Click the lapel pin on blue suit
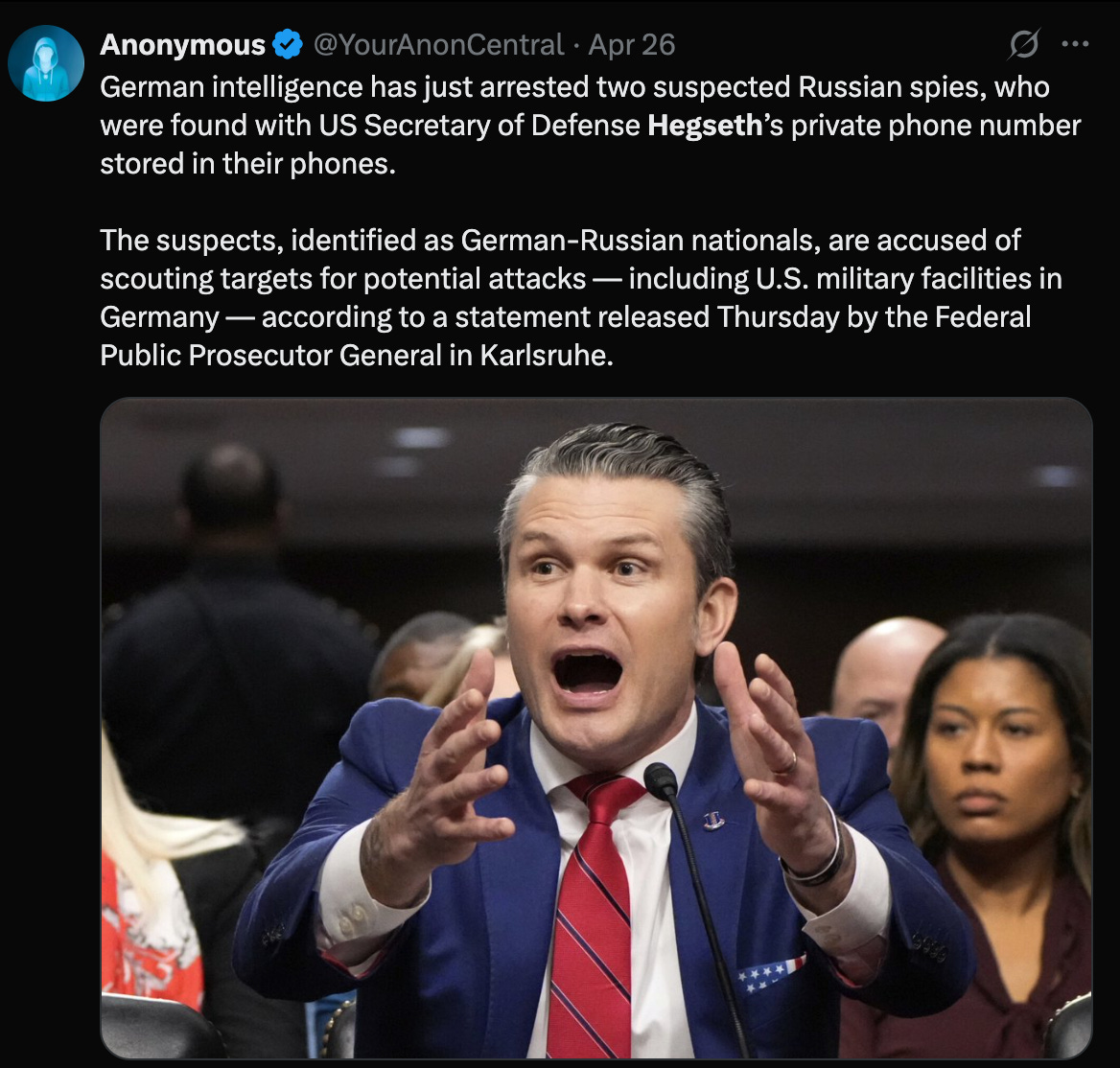This screenshot has width=1120, height=1068. (712, 821)
